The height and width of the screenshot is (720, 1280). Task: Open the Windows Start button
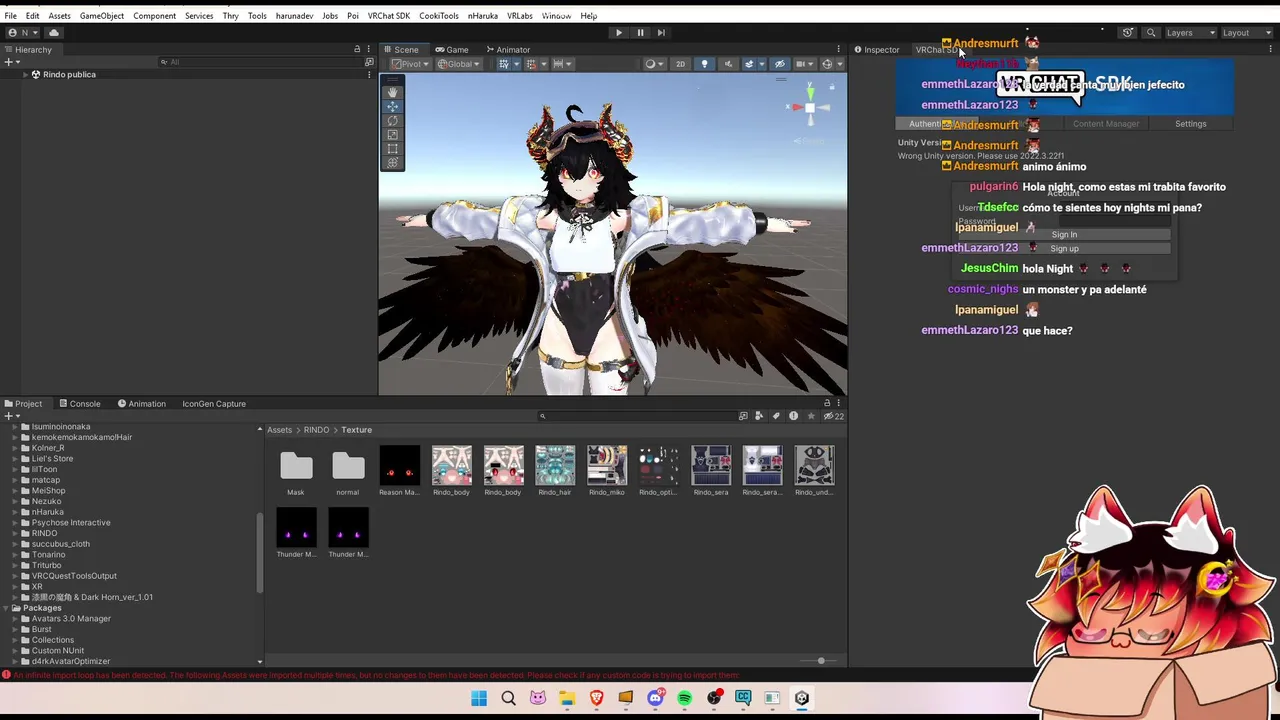479,698
